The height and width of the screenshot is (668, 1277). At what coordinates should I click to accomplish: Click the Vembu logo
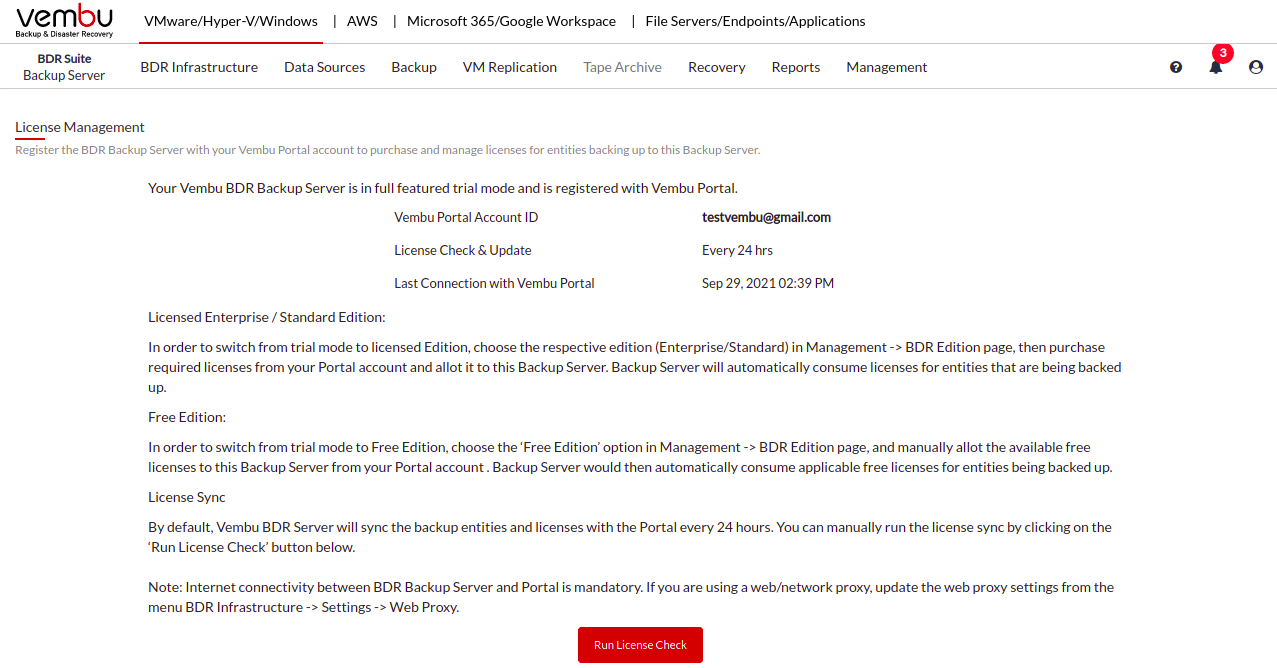click(x=64, y=21)
